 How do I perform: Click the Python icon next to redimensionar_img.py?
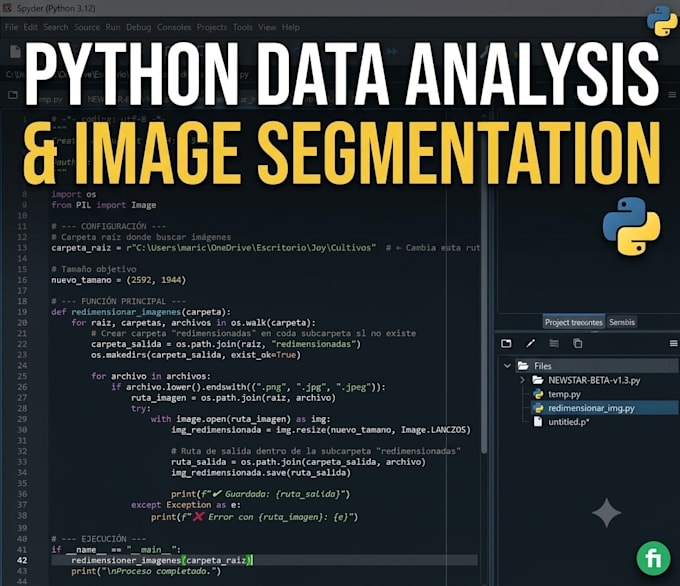point(538,408)
